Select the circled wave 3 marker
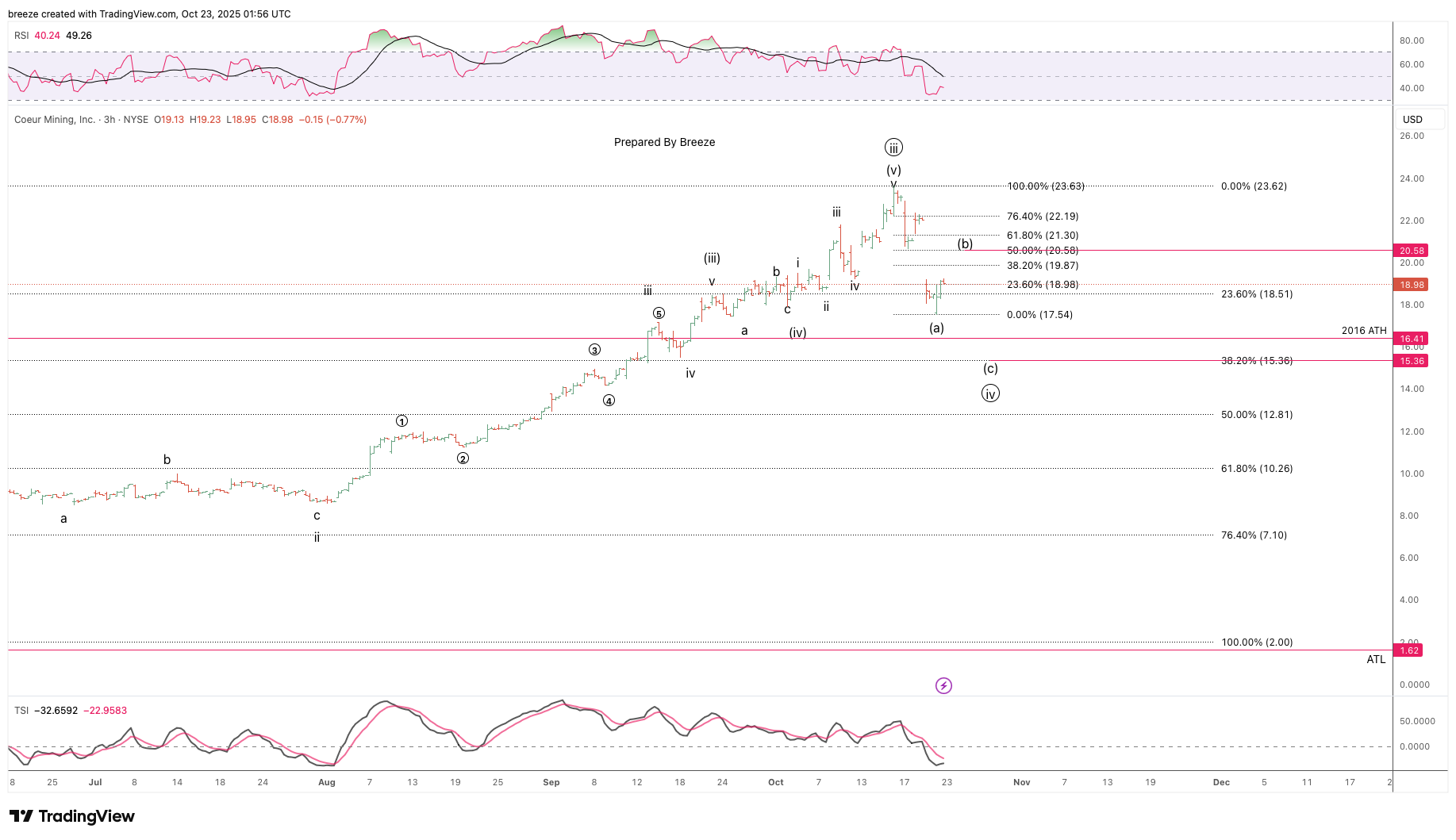 click(594, 350)
